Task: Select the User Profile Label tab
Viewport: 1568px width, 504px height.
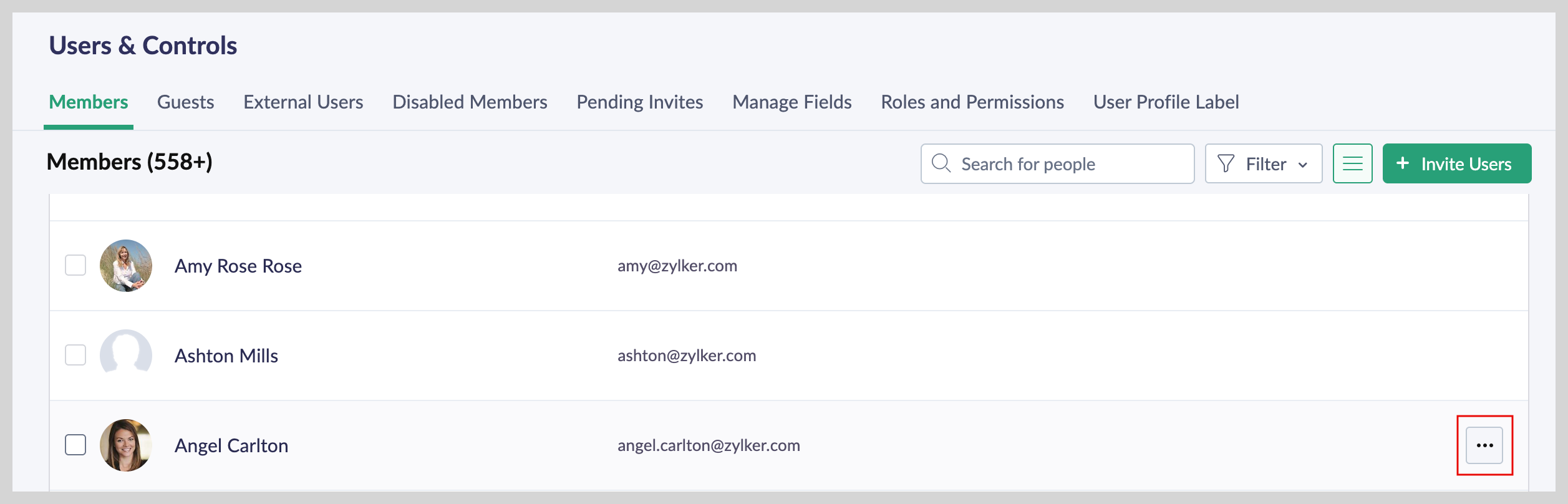Action: (1166, 102)
